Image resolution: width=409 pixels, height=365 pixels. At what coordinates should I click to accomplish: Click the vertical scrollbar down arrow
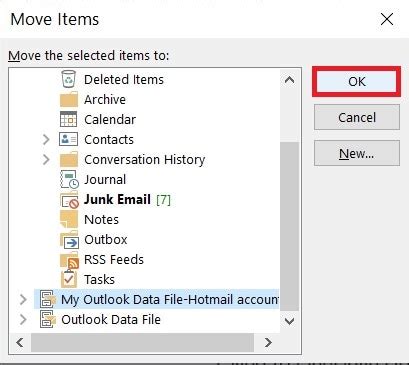pyautogui.click(x=289, y=321)
